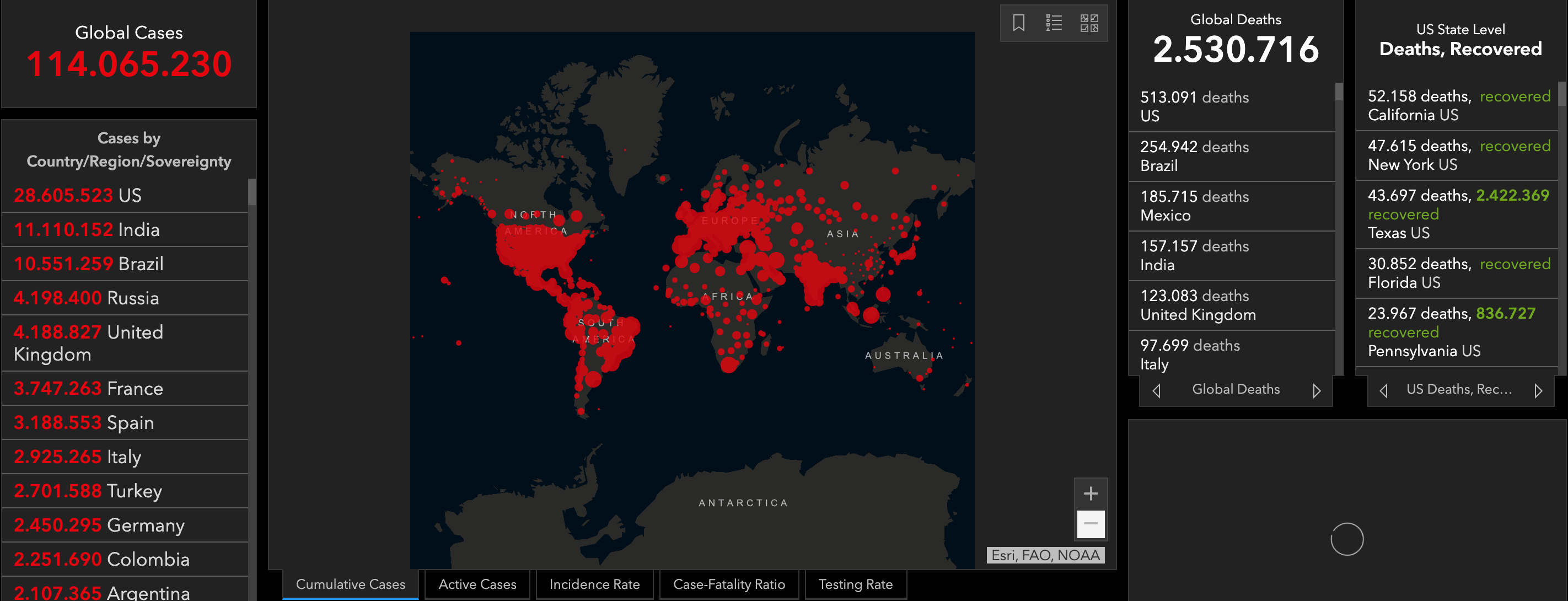Open the map legend list icon
The width and height of the screenshot is (1568, 601).
pyautogui.click(x=1054, y=23)
